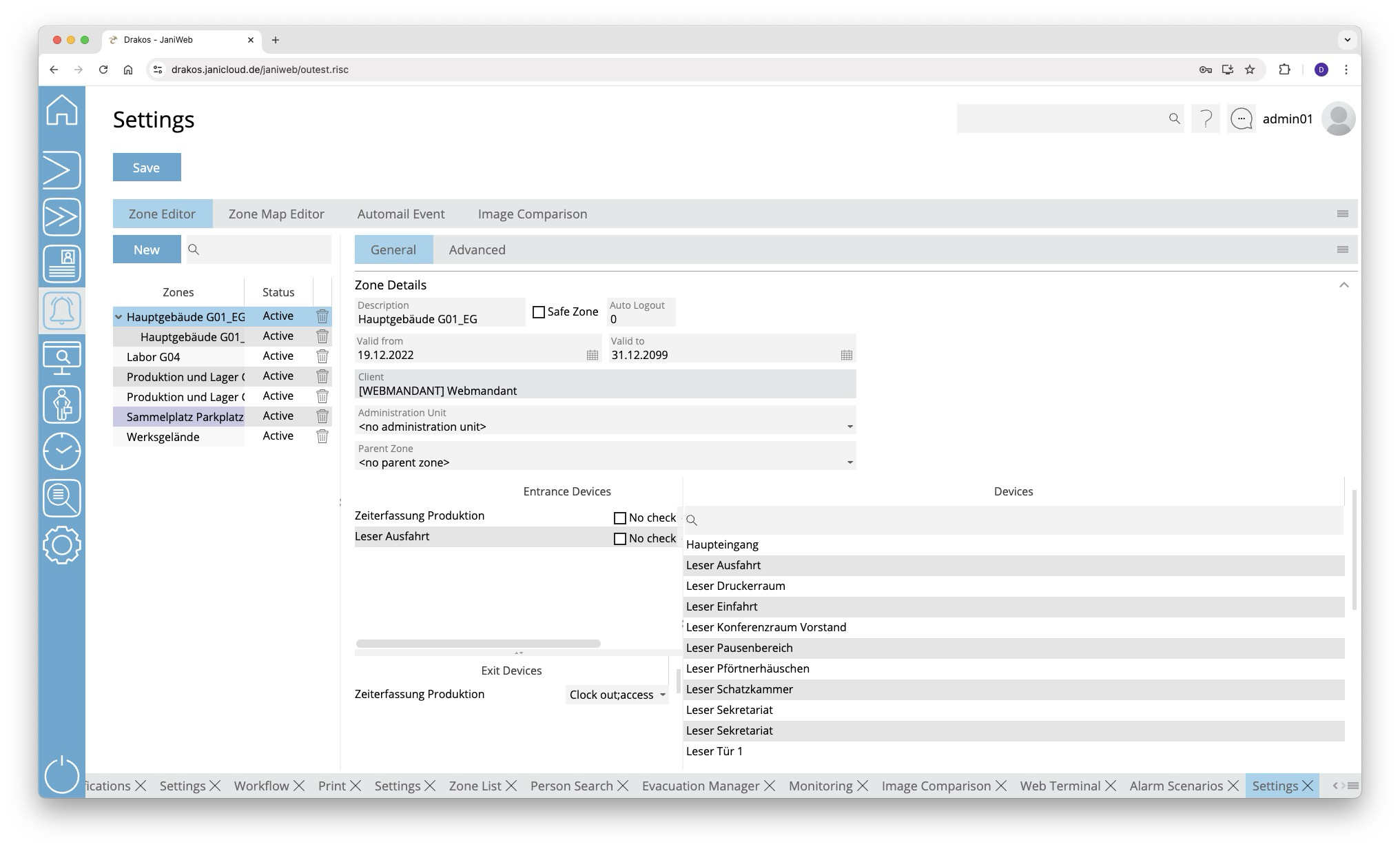This screenshot has width=1400, height=849.
Task: Click the clock sidebar icon
Action: point(62,451)
